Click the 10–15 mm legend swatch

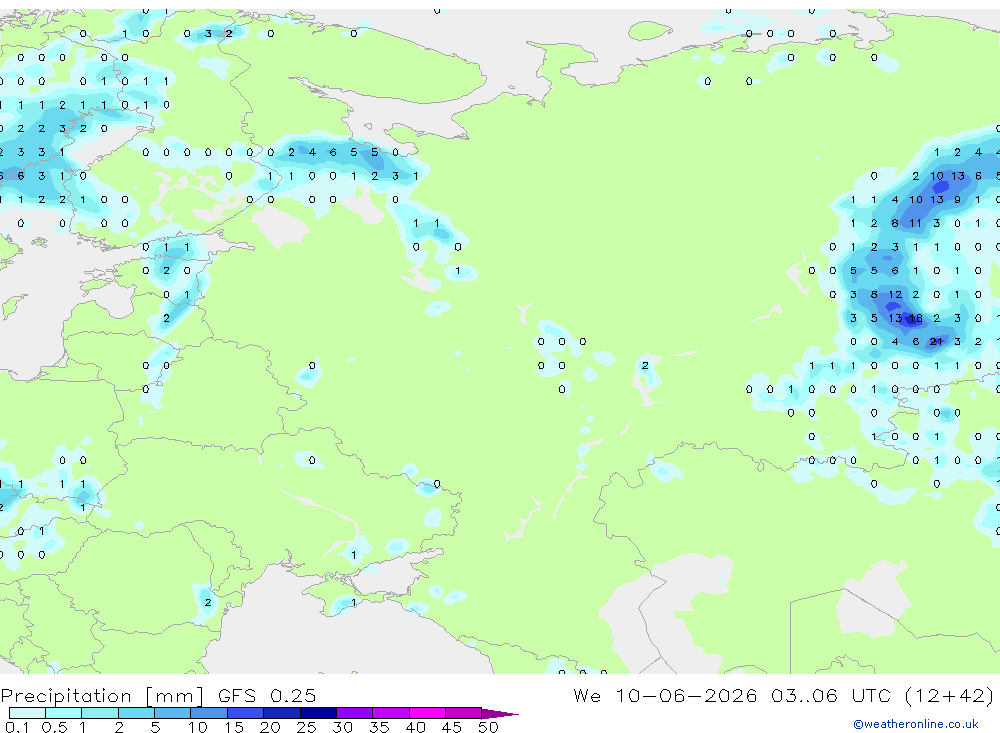[x=209, y=713]
